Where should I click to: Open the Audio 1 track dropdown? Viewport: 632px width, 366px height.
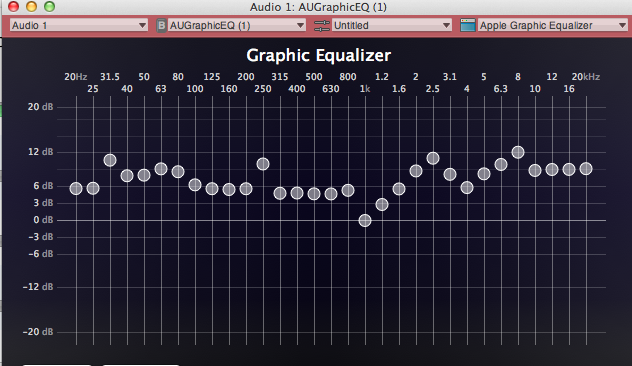click(x=79, y=25)
